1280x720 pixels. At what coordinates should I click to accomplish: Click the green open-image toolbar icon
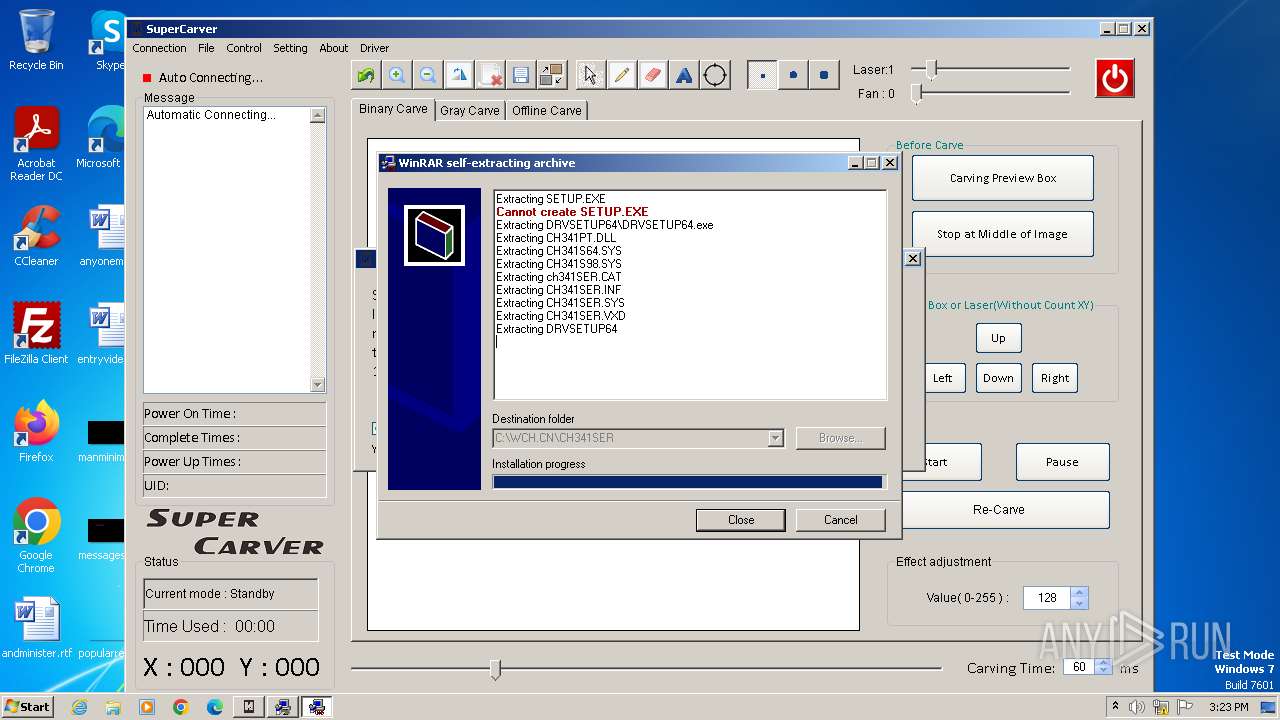[x=366, y=75]
